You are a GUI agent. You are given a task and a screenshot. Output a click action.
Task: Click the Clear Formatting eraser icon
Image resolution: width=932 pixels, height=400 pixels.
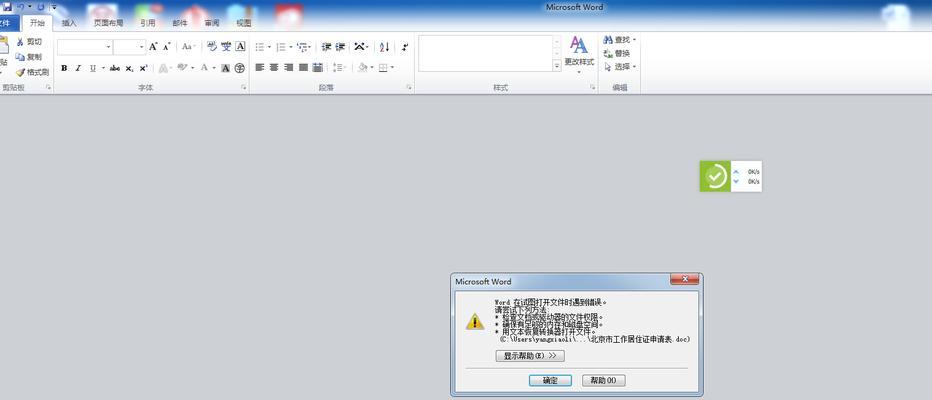point(212,46)
